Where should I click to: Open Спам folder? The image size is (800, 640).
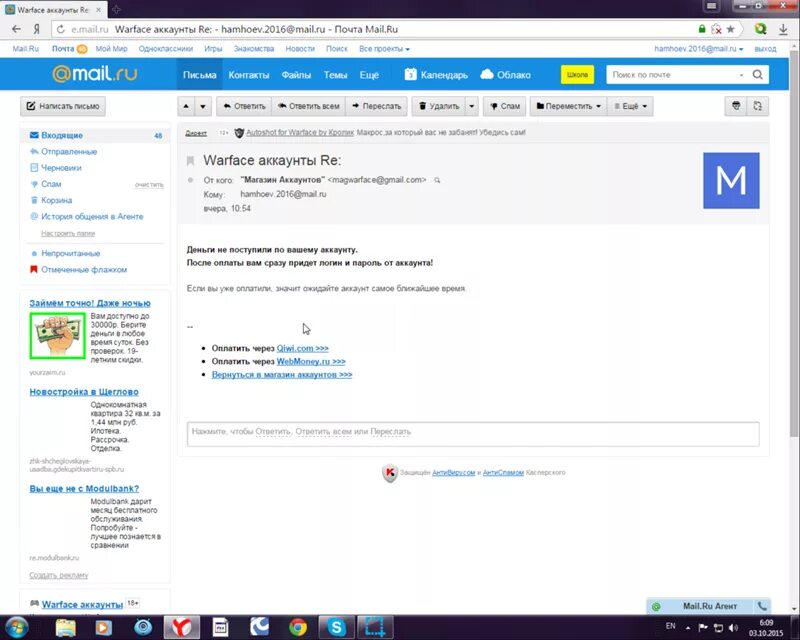point(51,184)
